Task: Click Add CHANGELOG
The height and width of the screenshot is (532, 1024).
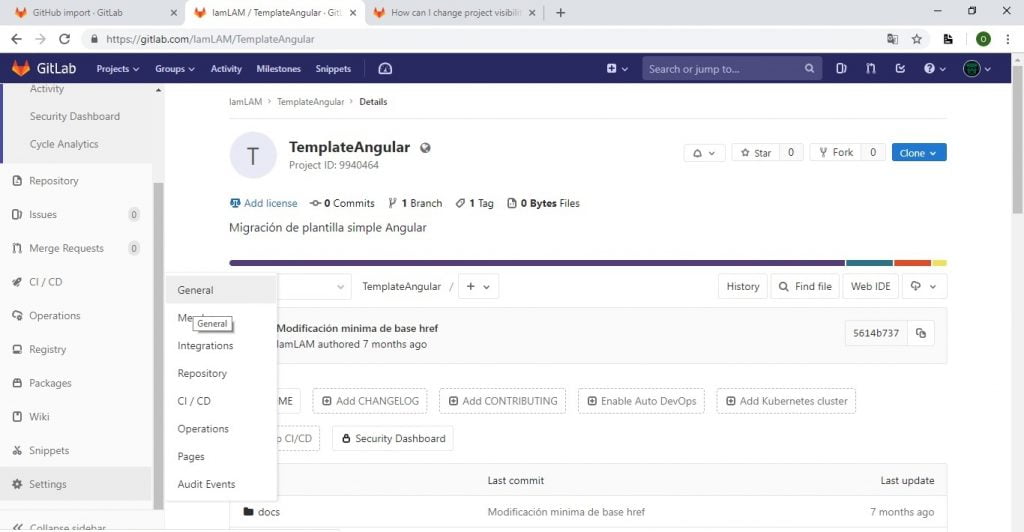Action: [370, 401]
